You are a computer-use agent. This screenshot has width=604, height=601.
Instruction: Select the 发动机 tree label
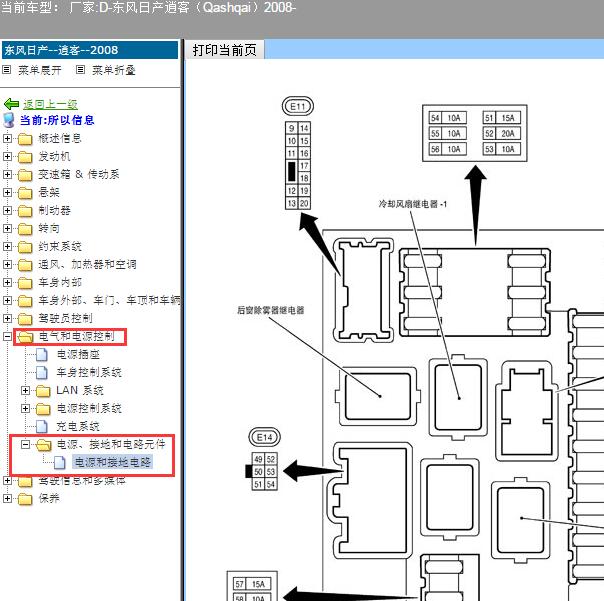pos(54,156)
